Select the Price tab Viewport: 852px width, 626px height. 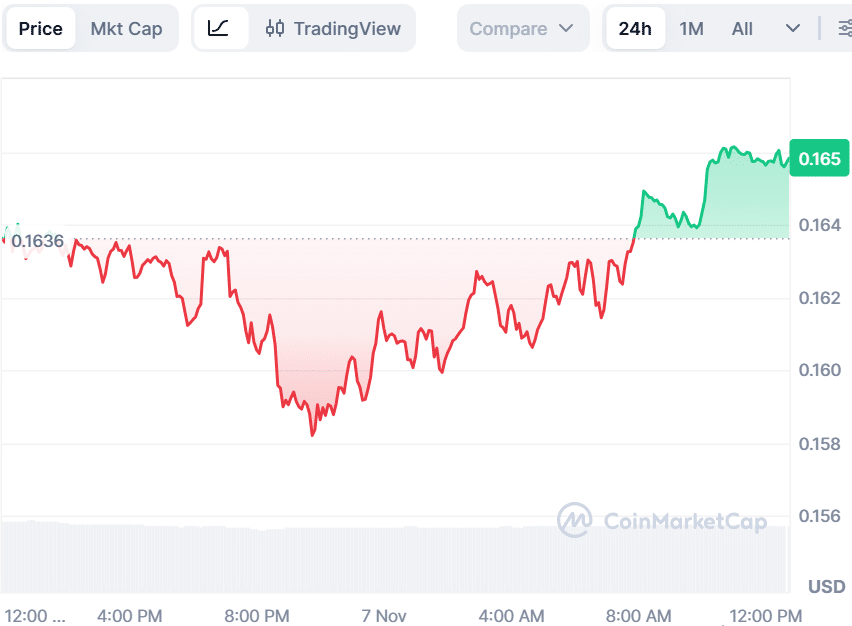pos(40,28)
